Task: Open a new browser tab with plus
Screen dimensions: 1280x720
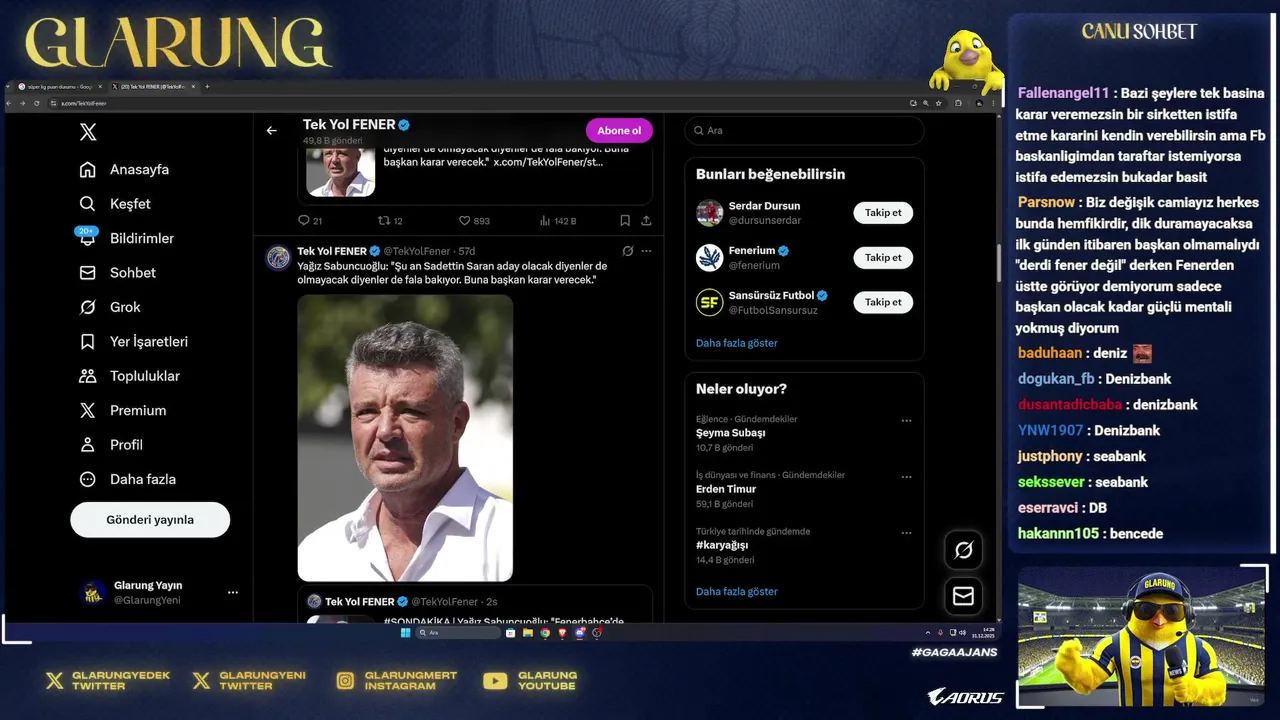Action: coord(207,87)
